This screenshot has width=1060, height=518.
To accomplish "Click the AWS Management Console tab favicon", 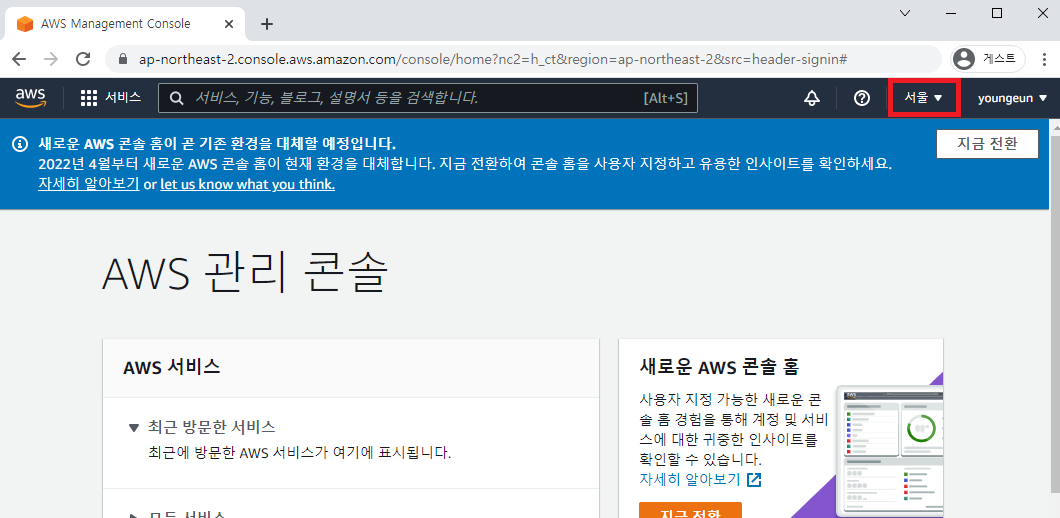I will pos(24,24).
